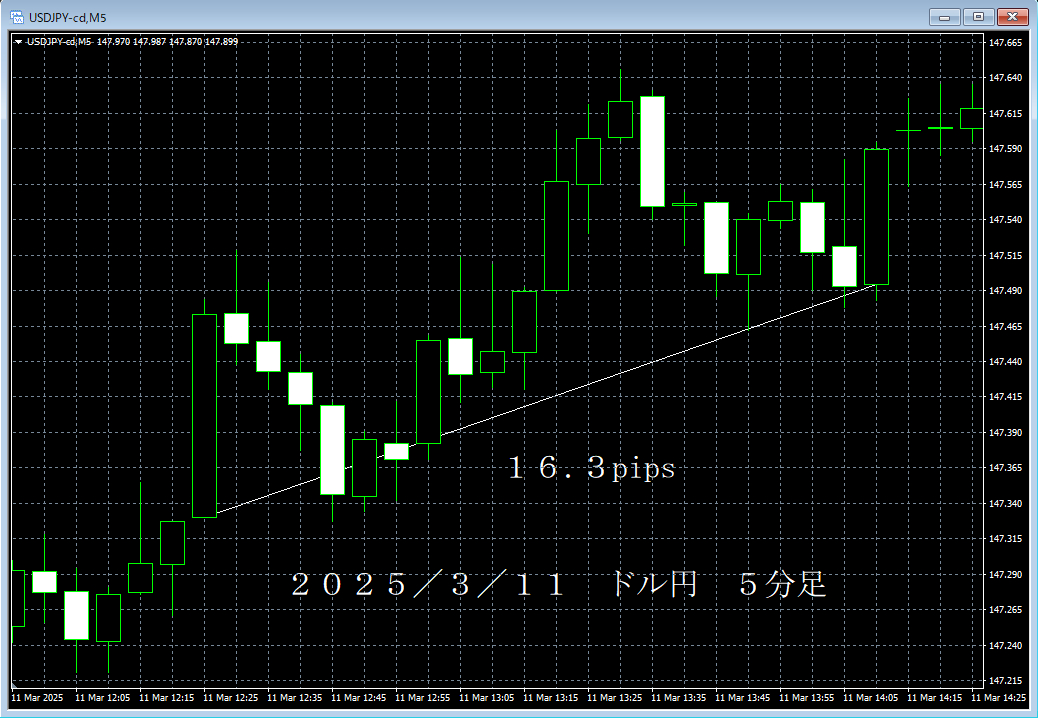Image resolution: width=1038 pixels, height=718 pixels.
Task: Select the 2025/3/11 ドル円 5分足 label
Action: click(560, 585)
